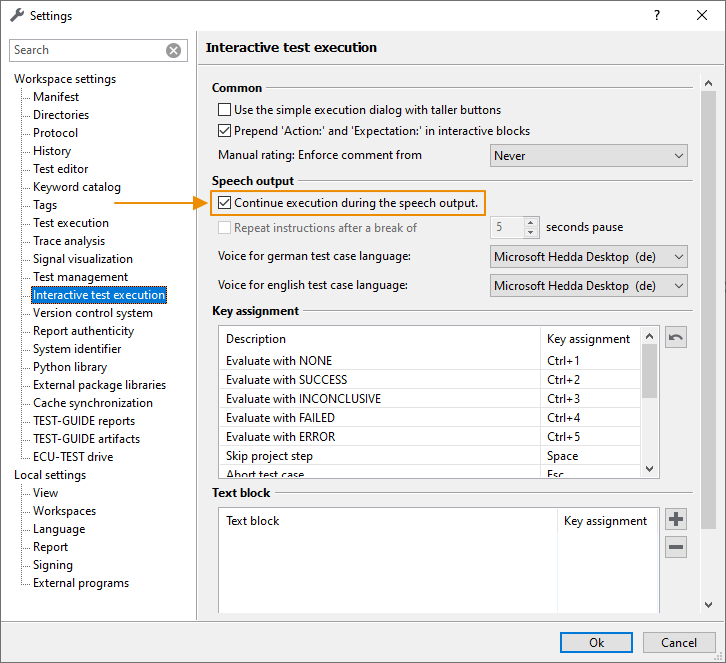726x663 pixels.
Task: Open English test case voice dropdown
Action: tap(589, 286)
